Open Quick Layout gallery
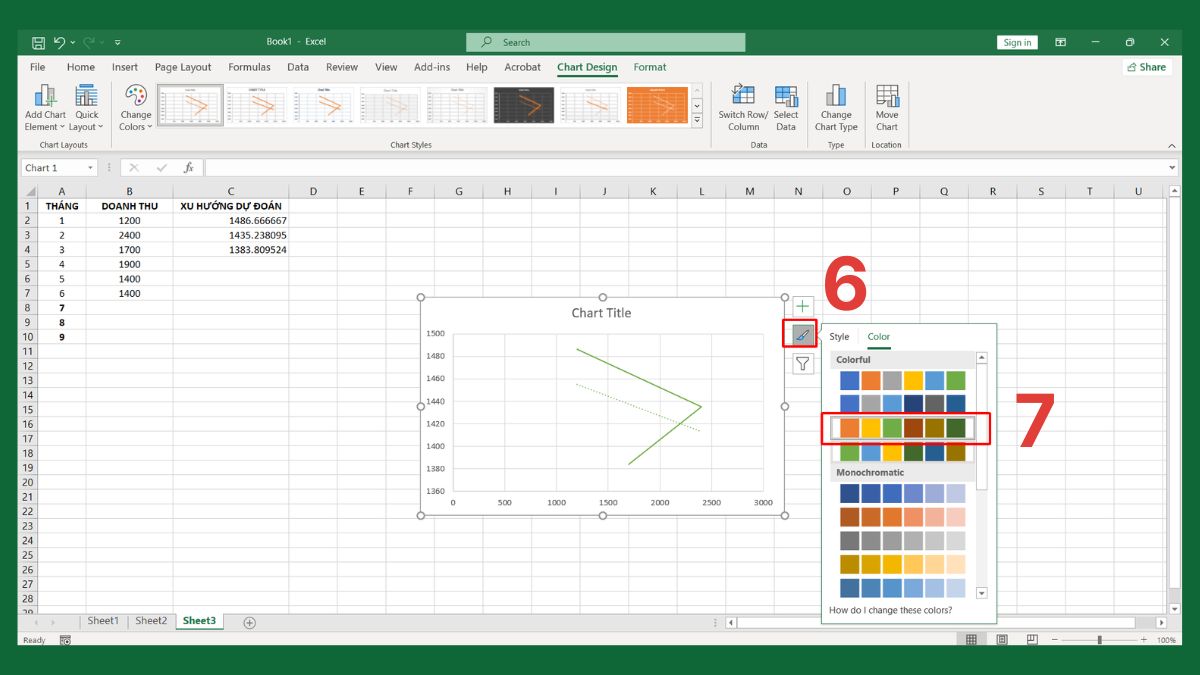Image resolution: width=1200 pixels, height=675 pixels. 87,108
